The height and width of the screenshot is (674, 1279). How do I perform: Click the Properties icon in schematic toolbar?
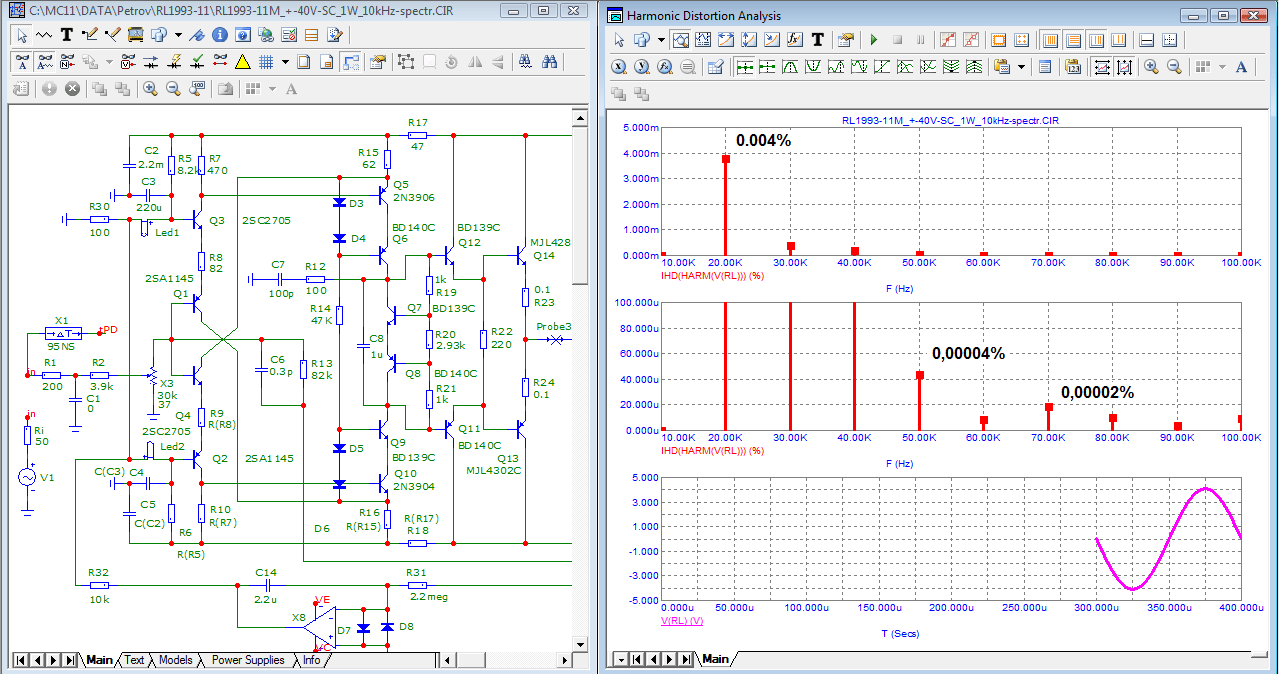click(377, 62)
